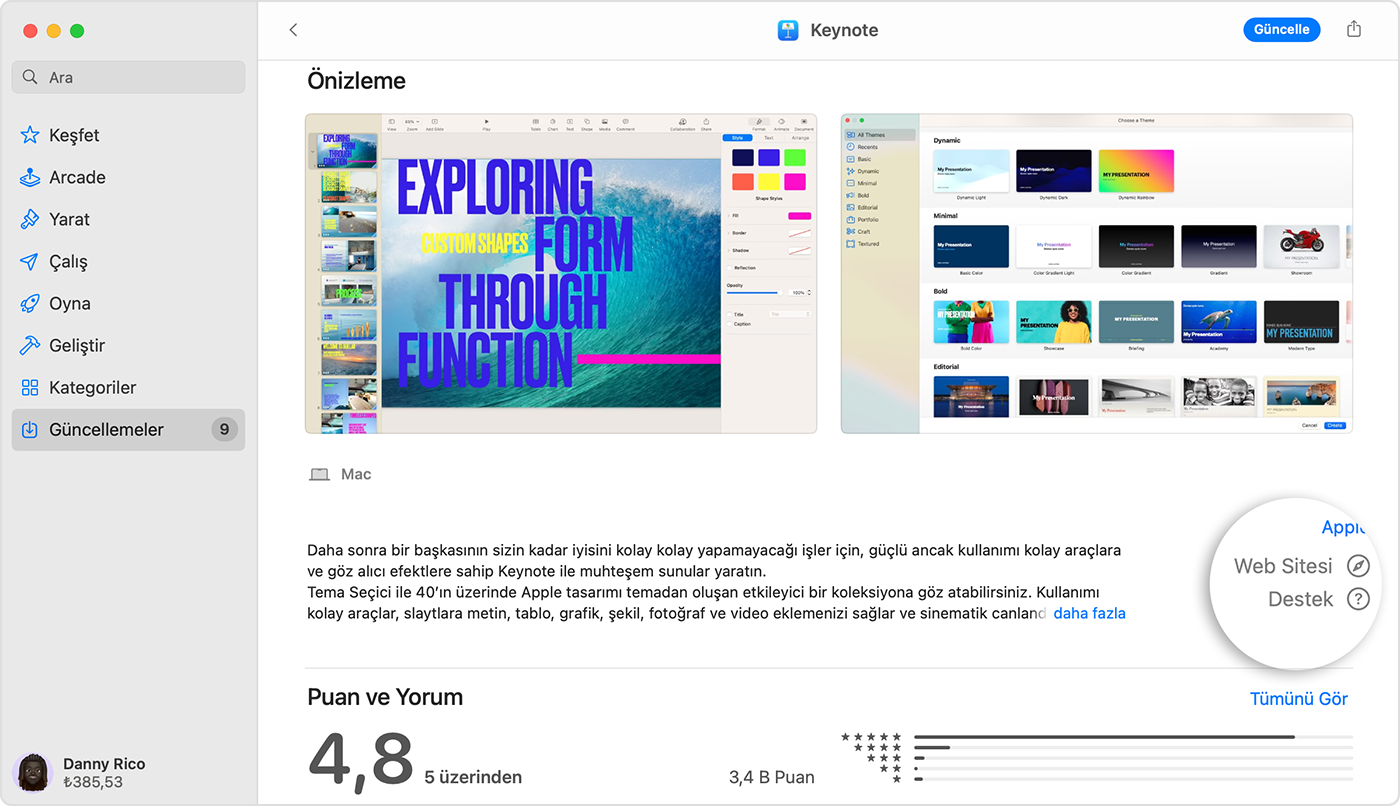The height and width of the screenshot is (806, 1400).
Task: Click the Puan ve Yorum heading
Action: 385,697
